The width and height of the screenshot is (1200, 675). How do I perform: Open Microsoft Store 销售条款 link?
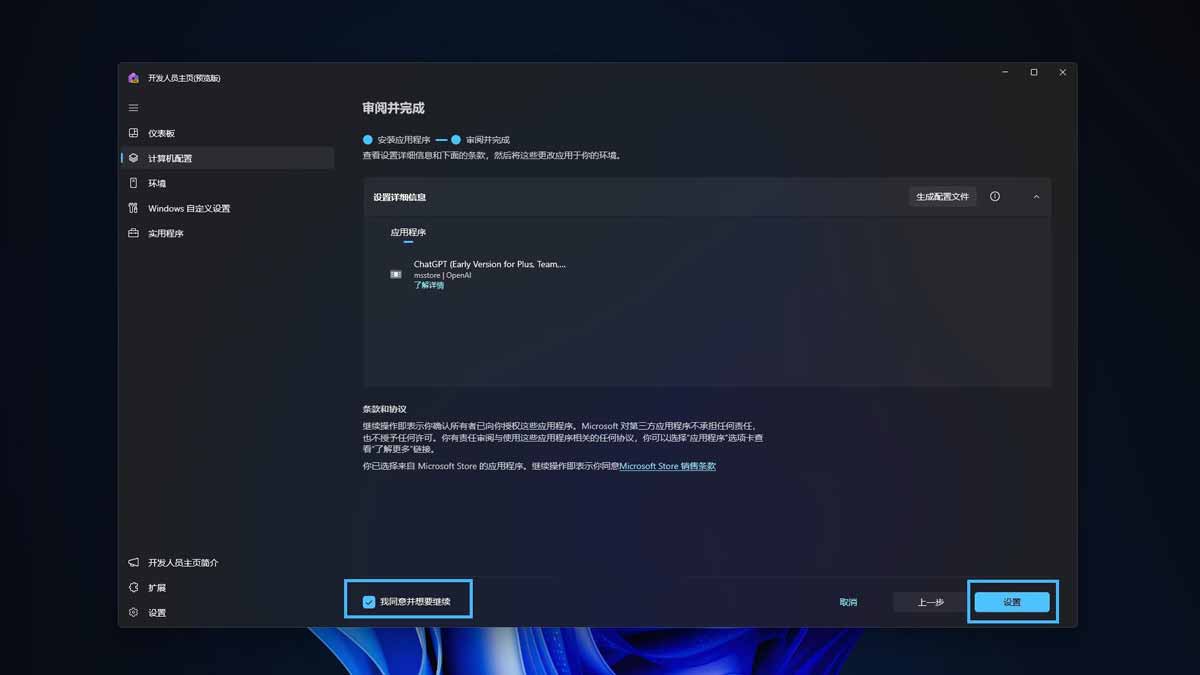(668, 466)
